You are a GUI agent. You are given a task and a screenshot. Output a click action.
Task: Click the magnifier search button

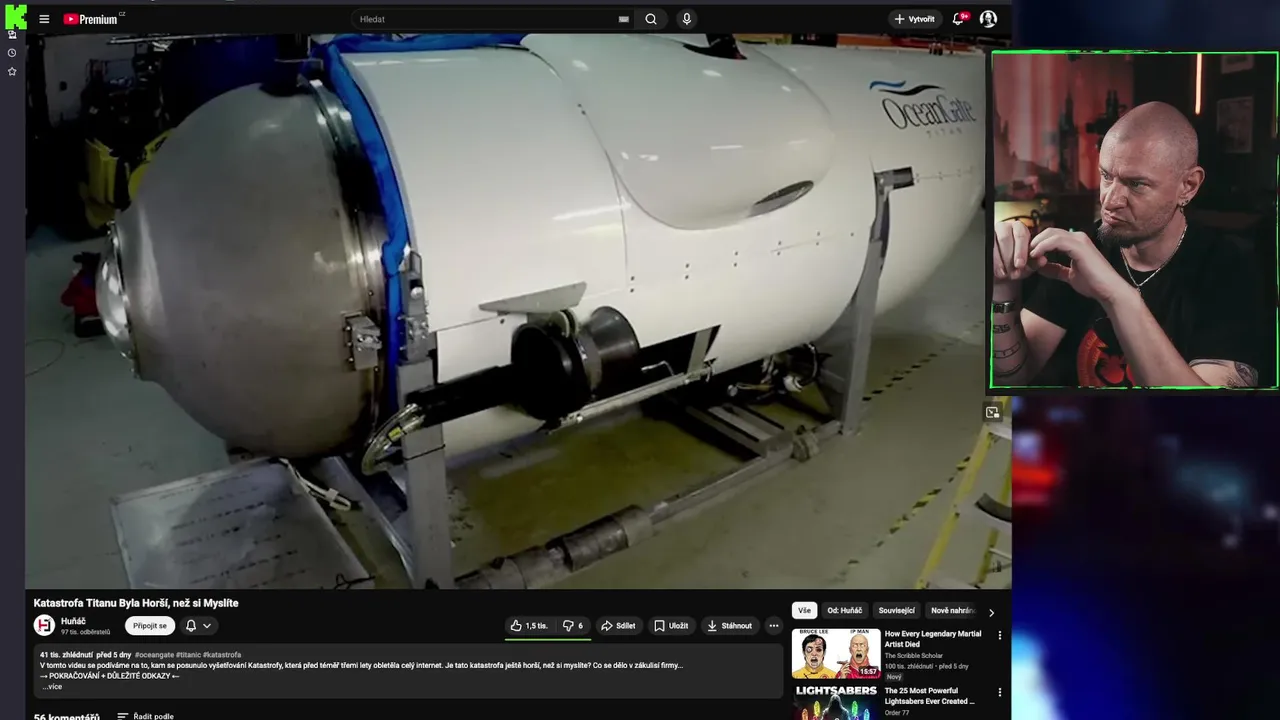tap(651, 19)
